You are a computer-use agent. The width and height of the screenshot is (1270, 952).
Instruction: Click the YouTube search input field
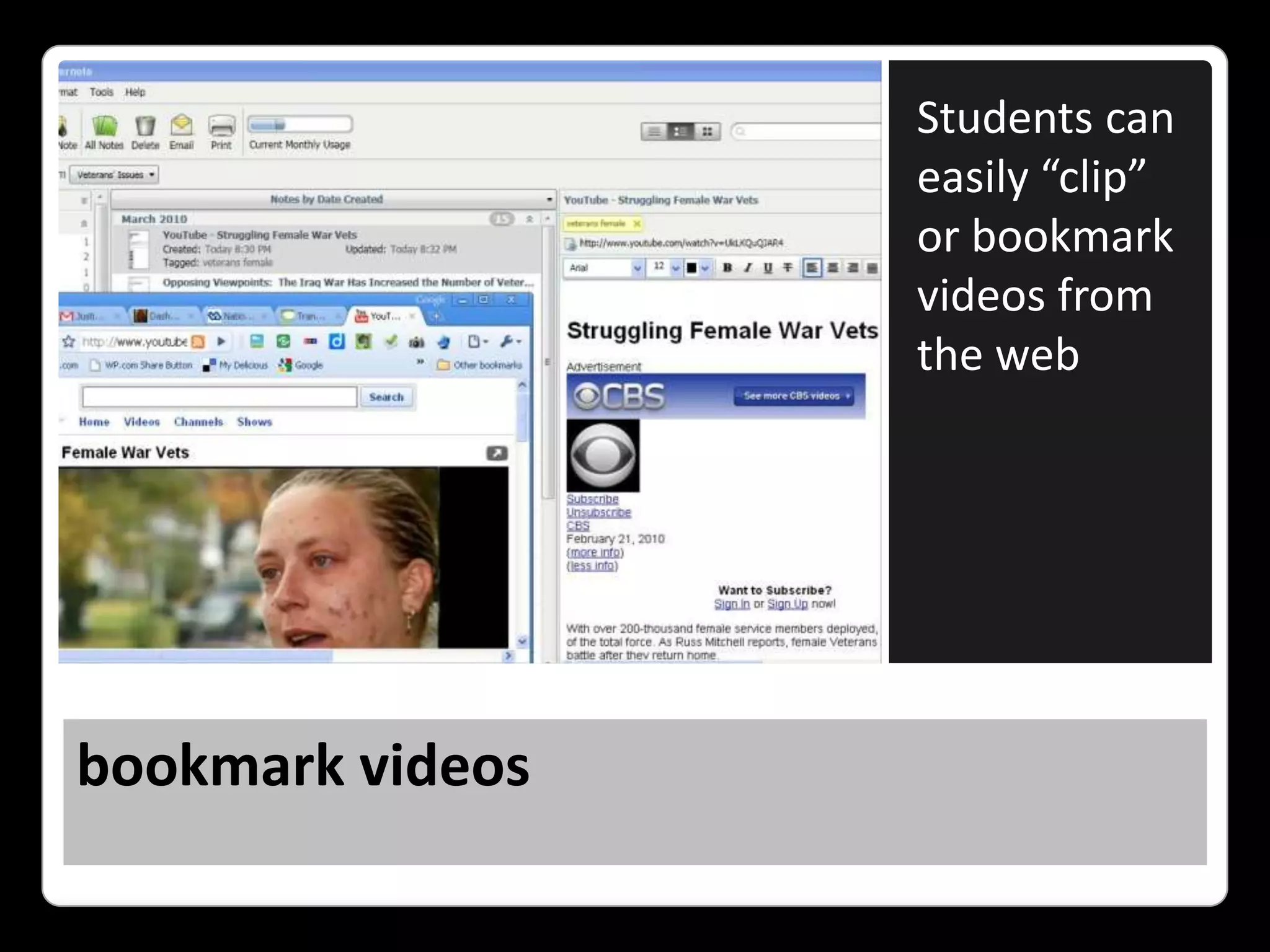click(220, 397)
